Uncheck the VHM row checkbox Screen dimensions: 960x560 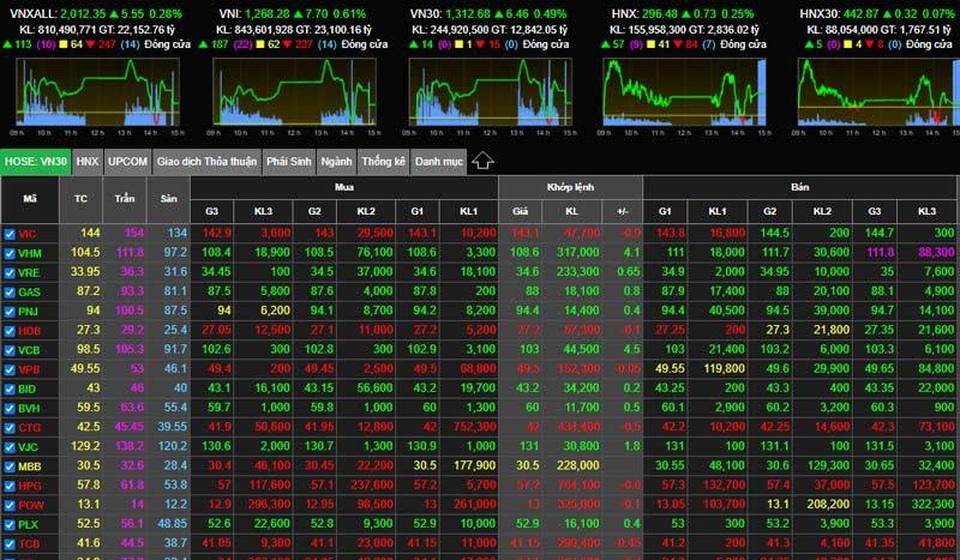pyautogui.click(x=9, y=253)
